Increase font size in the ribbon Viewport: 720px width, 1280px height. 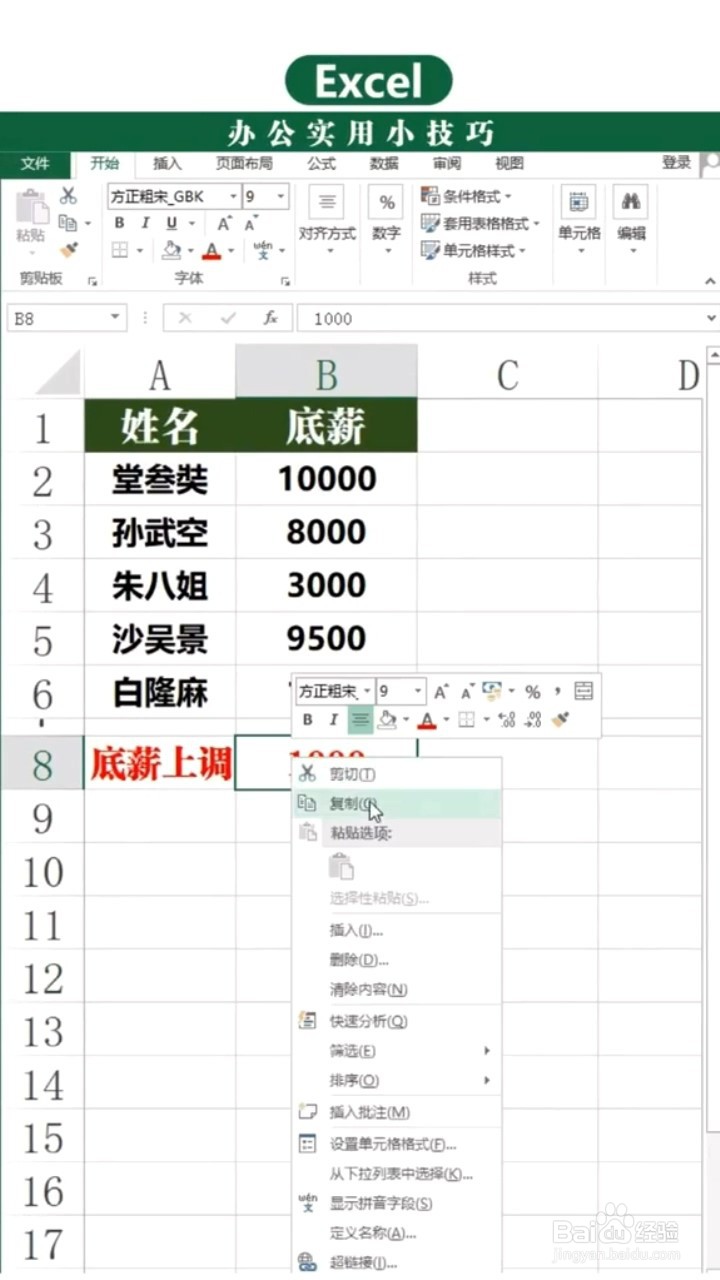(224, 223)
